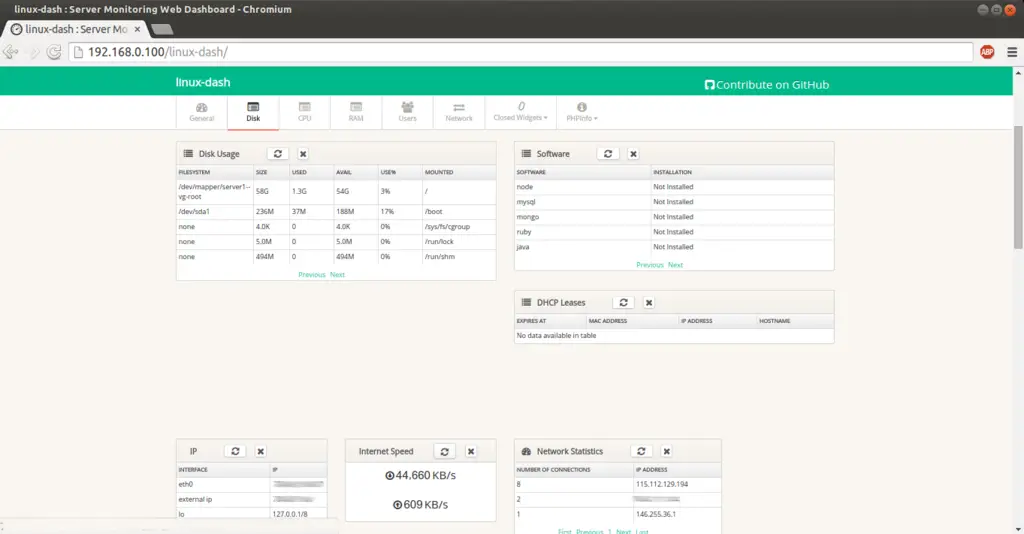Viewport: 1024px width, 534px height.
Task: Sort Disk Usage by MOUNTED column
Action: pos(458,172)
